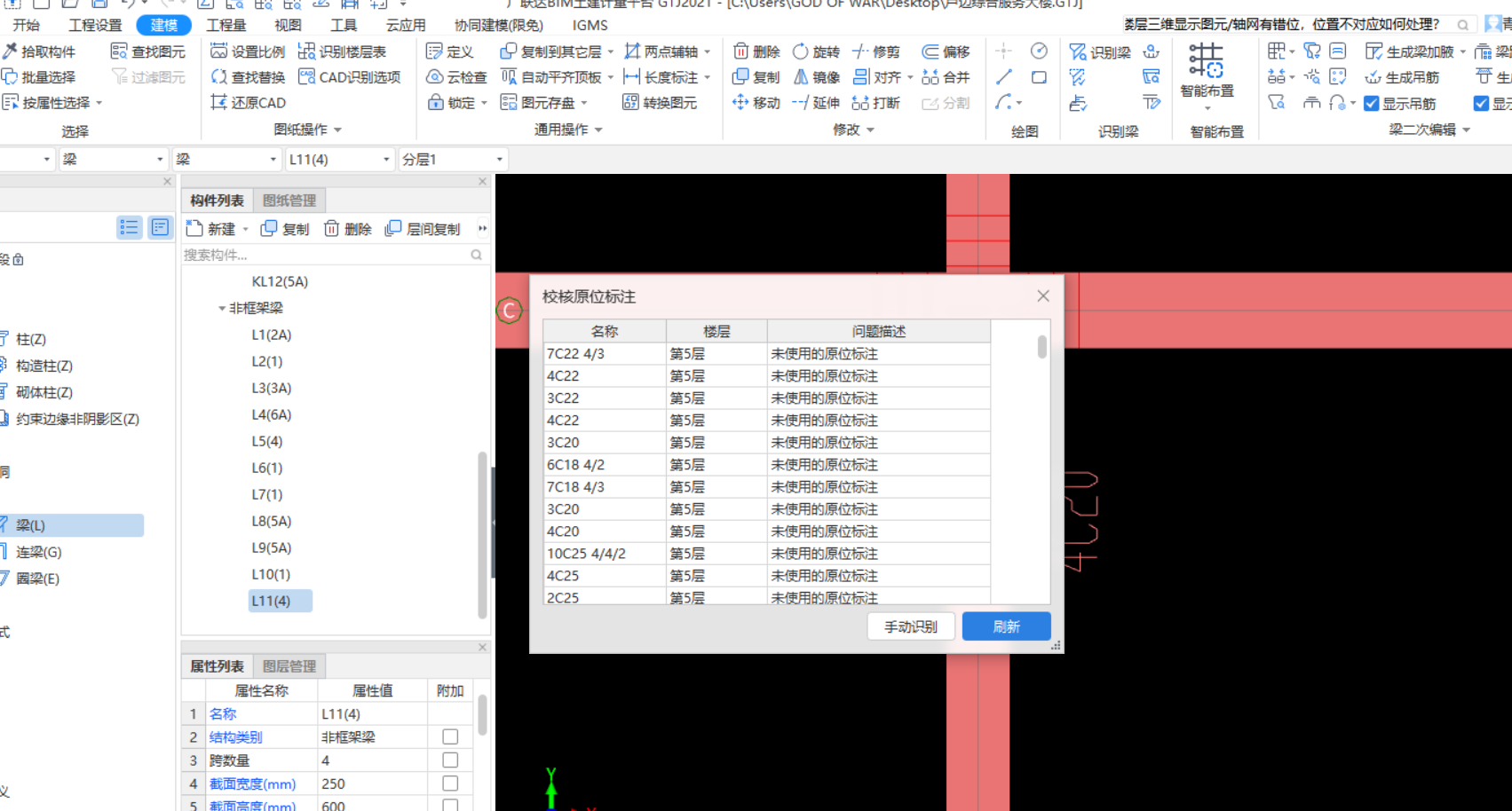Click the 搜索构件 search field
Screen dimensions: 1512x811
click(x=335, y=255)
